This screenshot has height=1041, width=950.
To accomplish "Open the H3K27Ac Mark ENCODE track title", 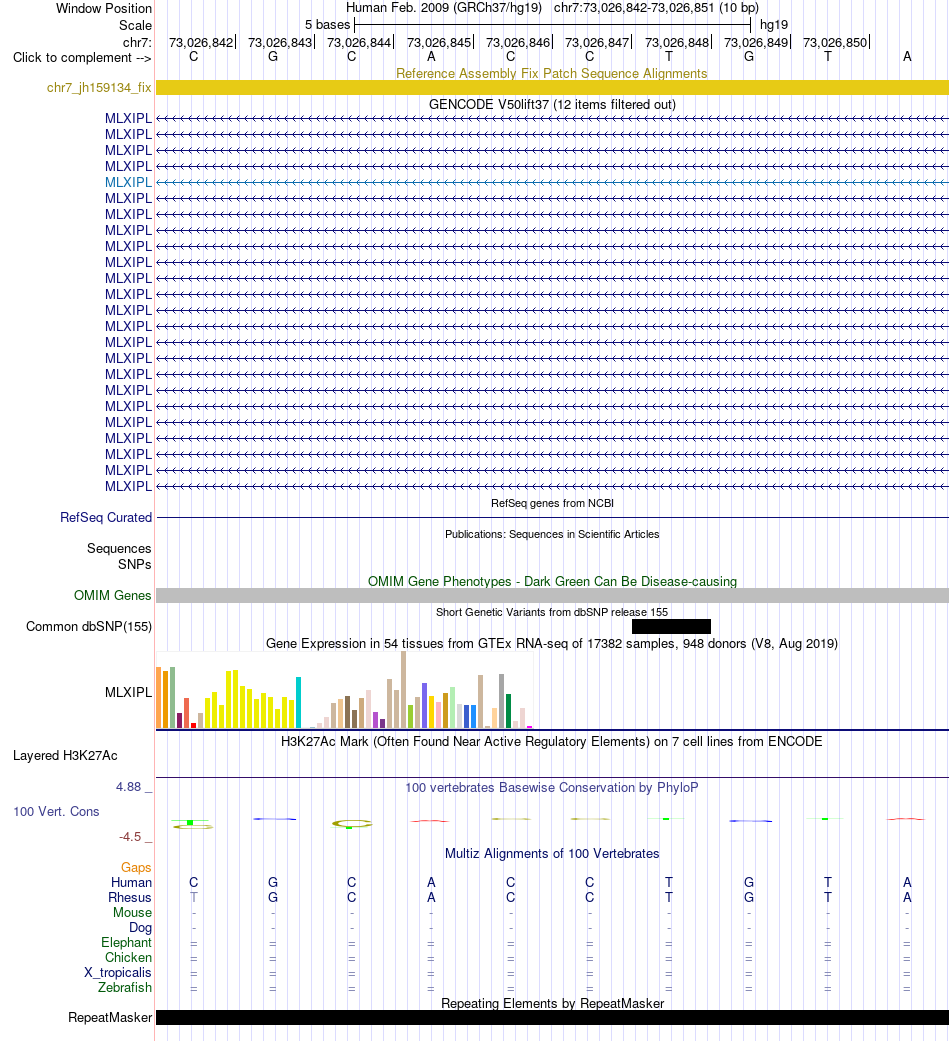I will pos(552,742).
